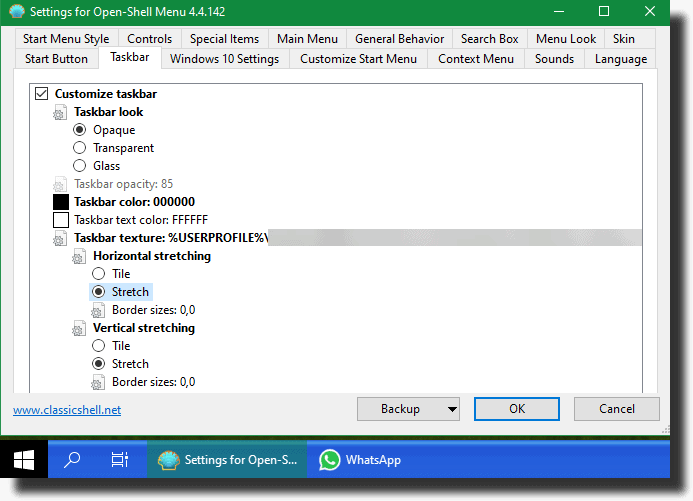
Task: Choose Tile under Vertical stretching
Action: coord(99,346)
